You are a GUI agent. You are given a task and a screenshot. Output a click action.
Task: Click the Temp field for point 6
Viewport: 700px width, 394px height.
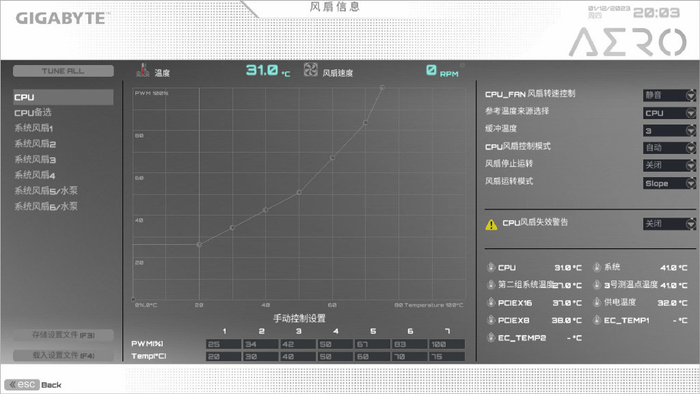(409, 357)
